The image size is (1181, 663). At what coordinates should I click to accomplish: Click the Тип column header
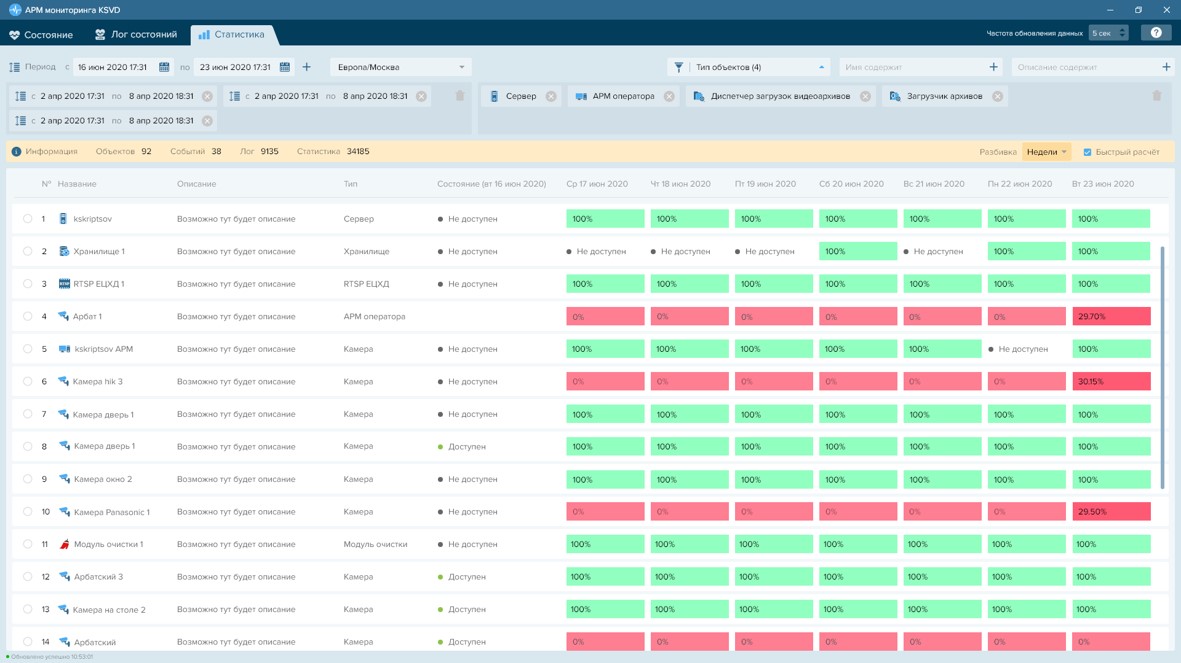(350, 184)
